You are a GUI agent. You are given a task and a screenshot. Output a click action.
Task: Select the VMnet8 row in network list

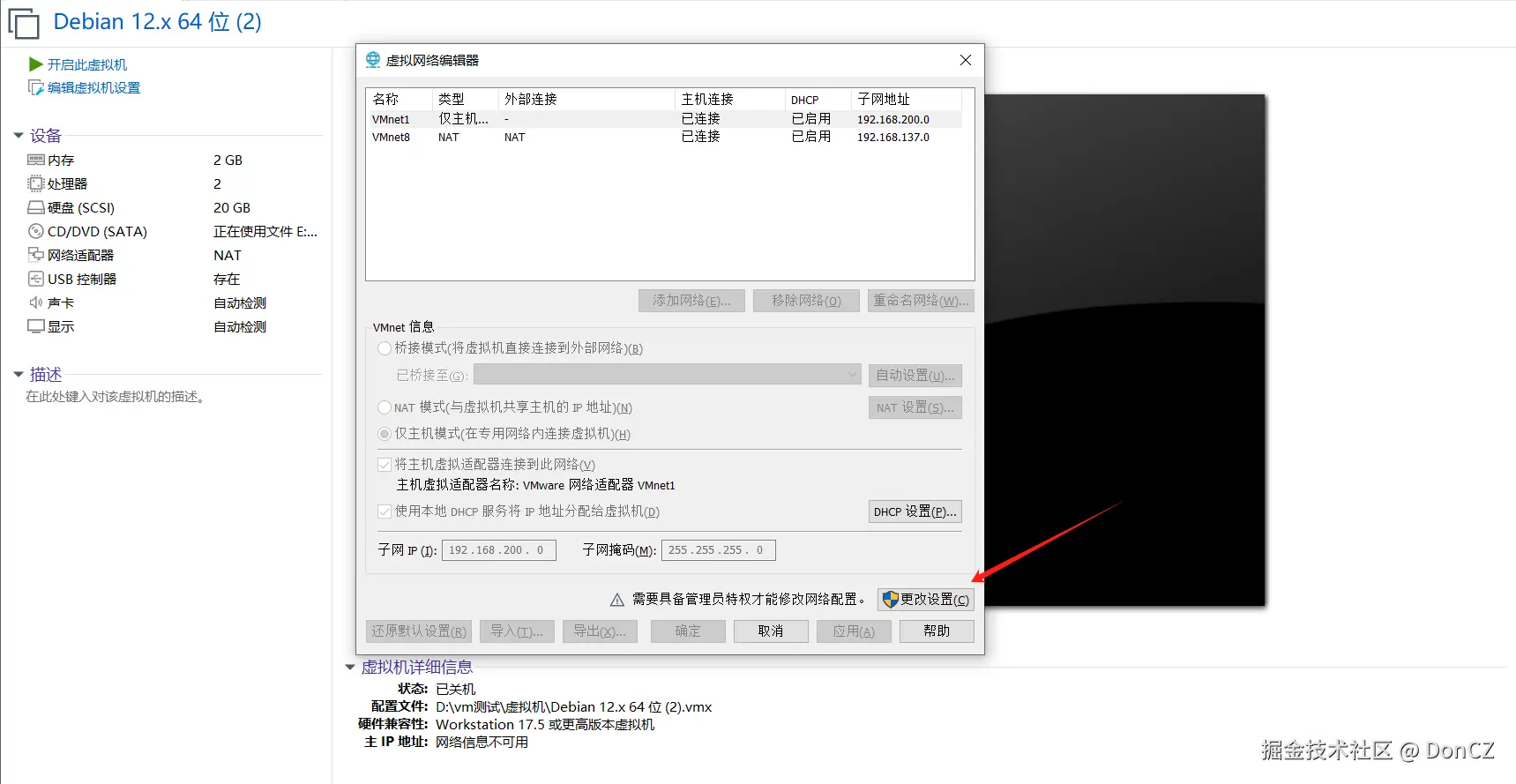click(x=666, y=137)
